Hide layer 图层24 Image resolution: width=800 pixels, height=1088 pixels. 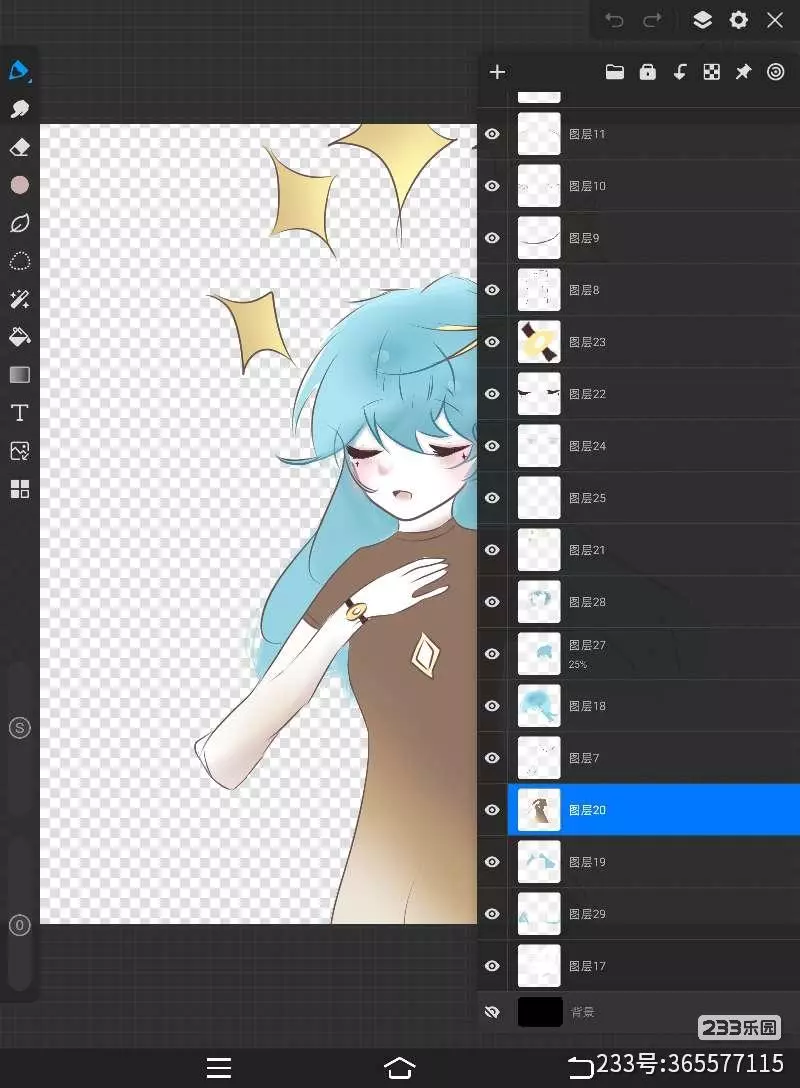pyautogui.click(x=492, y=445)
